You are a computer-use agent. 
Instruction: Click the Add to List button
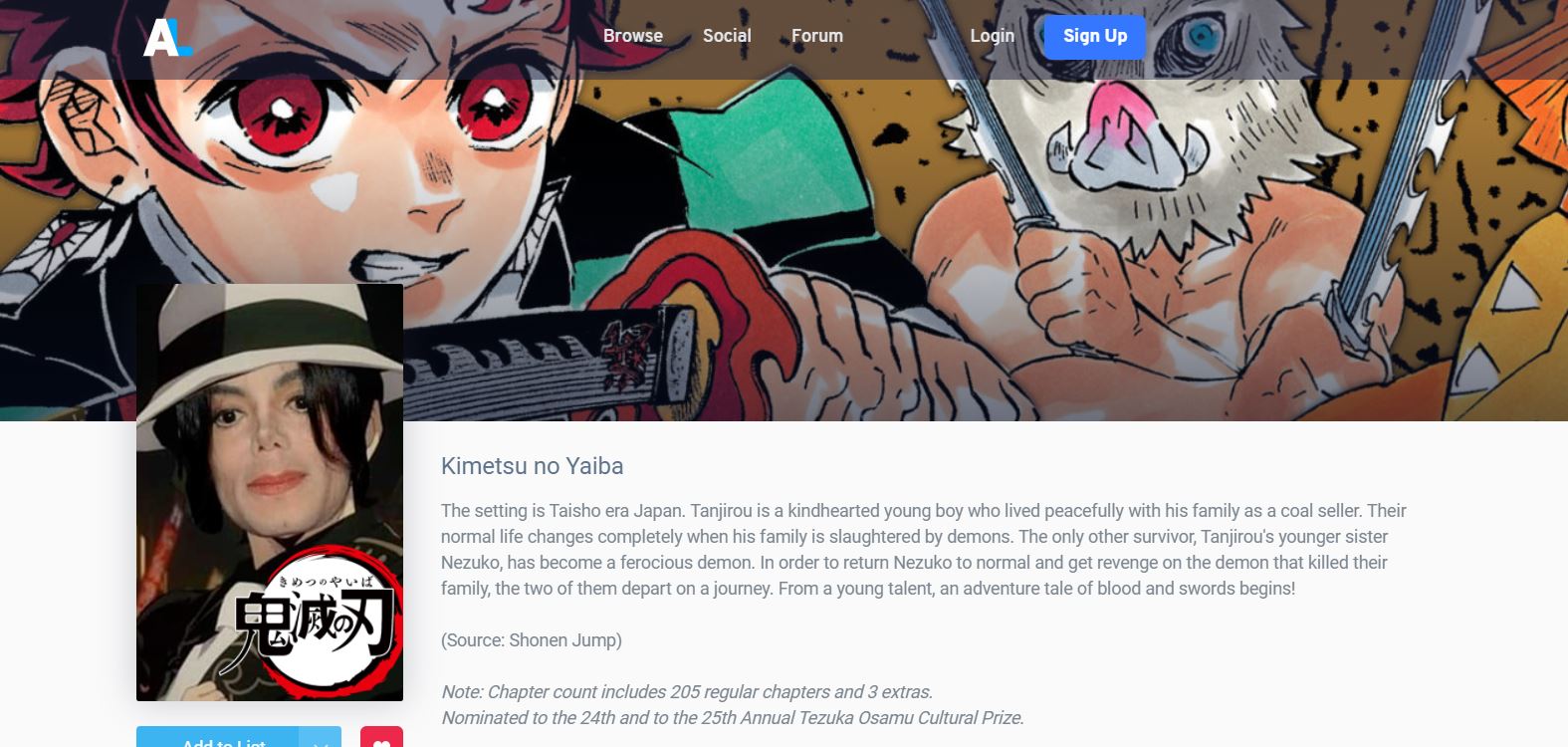217,738
